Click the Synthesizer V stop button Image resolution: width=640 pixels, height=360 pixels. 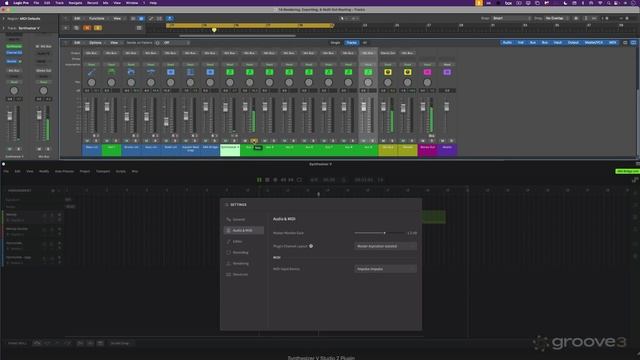(267, 180)
